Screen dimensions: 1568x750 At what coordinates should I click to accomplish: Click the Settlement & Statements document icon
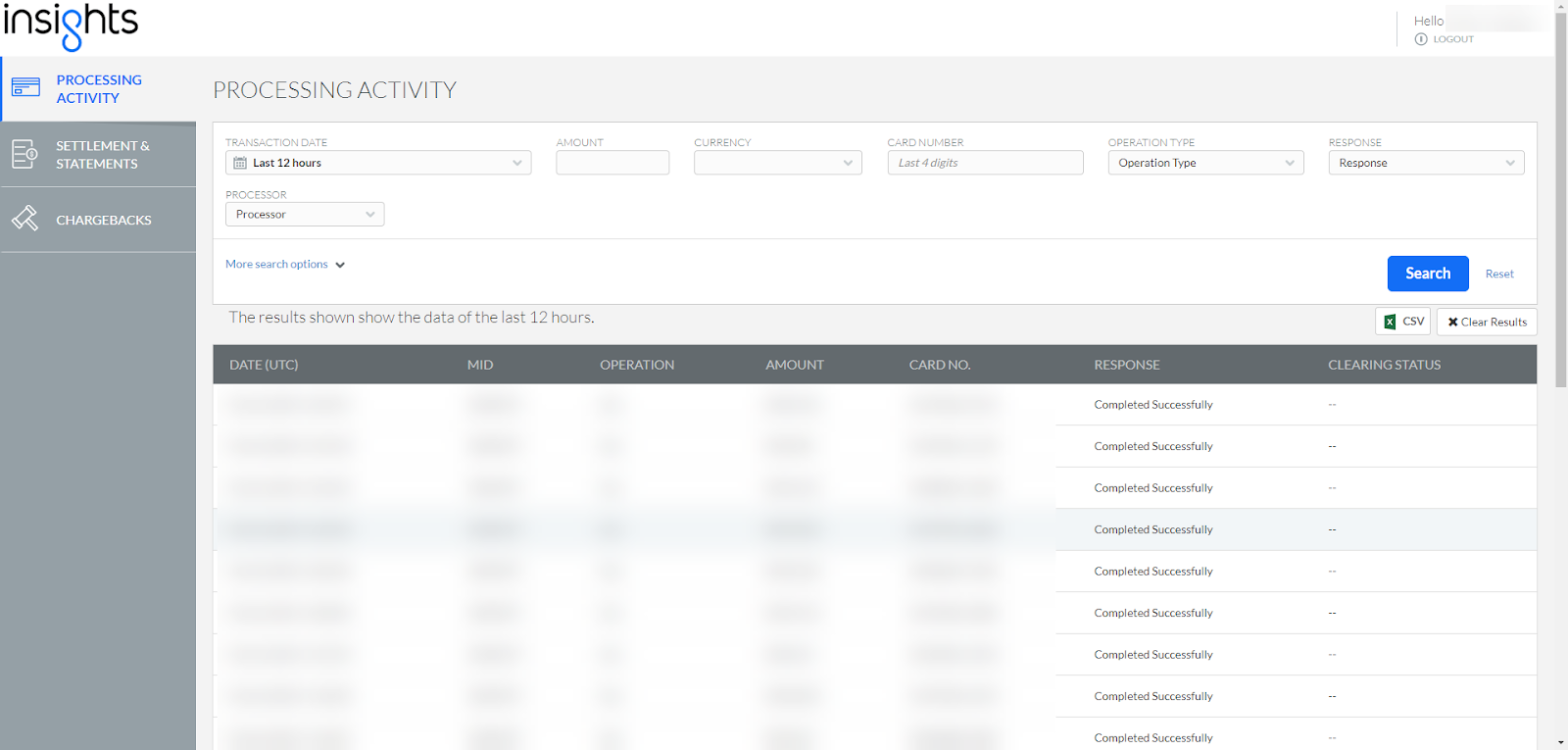[24, 154]
